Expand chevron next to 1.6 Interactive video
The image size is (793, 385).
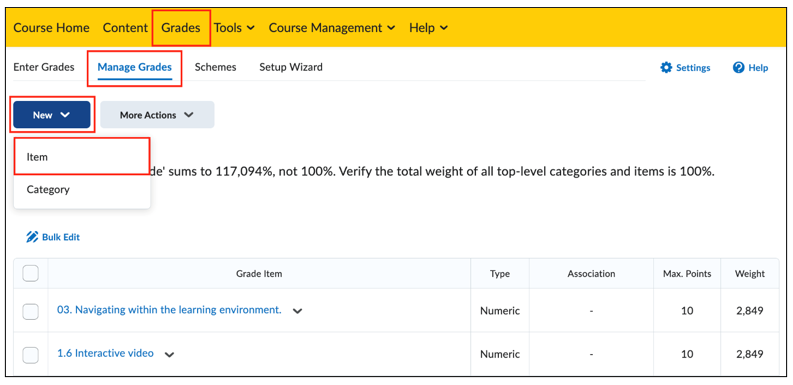pyautogui.click(x=170, y=355)
